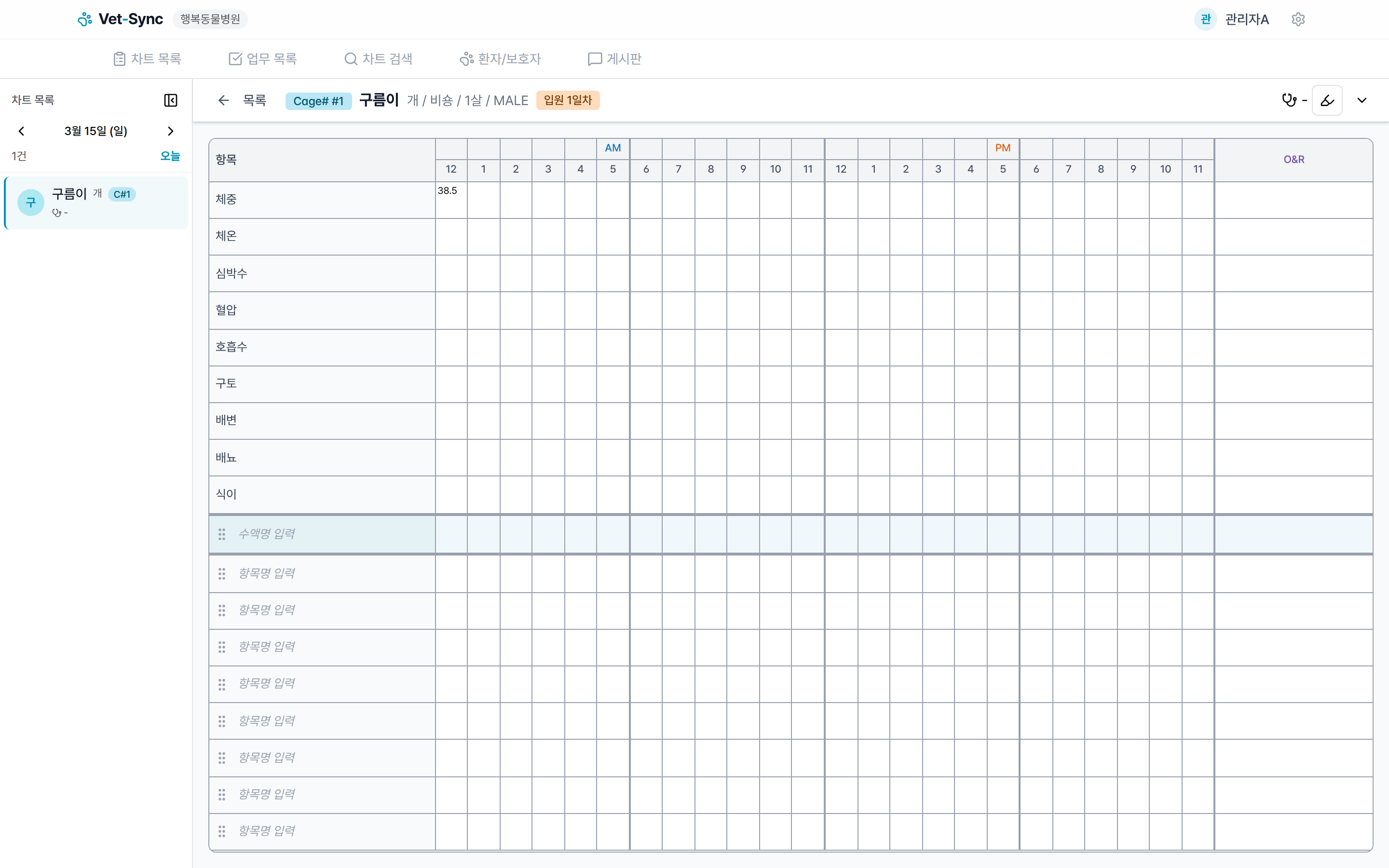Open the 업무 목록 menu tab

click(x=262, y=58)
